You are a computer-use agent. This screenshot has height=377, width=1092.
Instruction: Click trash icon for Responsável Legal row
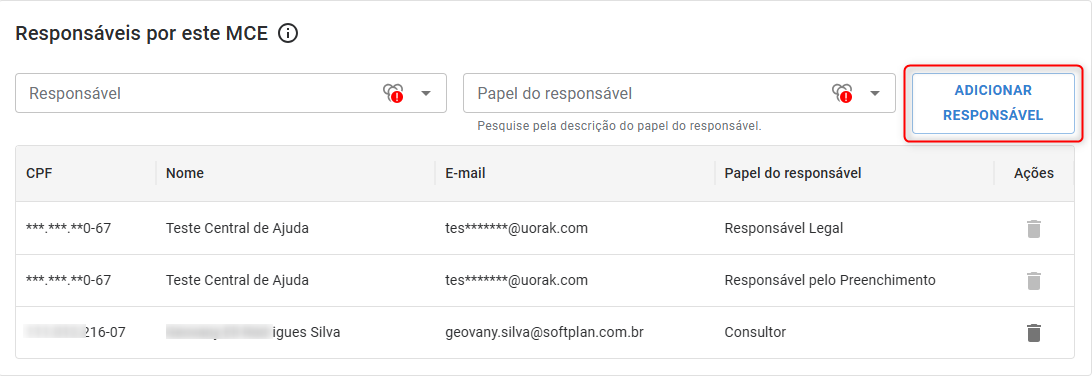point(1034,229)
